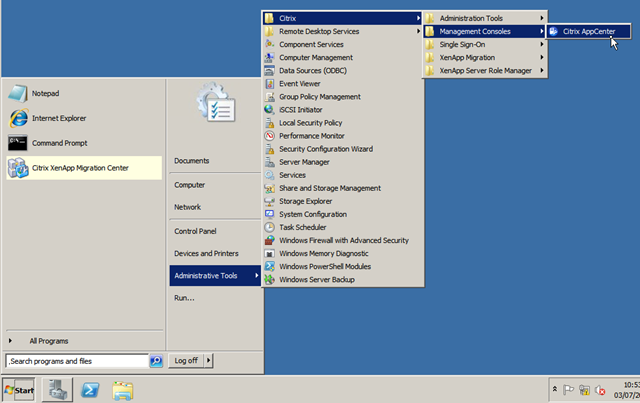This screenshot has width=640, height=403.
Task: Launch Windows Server Backup
Action: [342, 280]
